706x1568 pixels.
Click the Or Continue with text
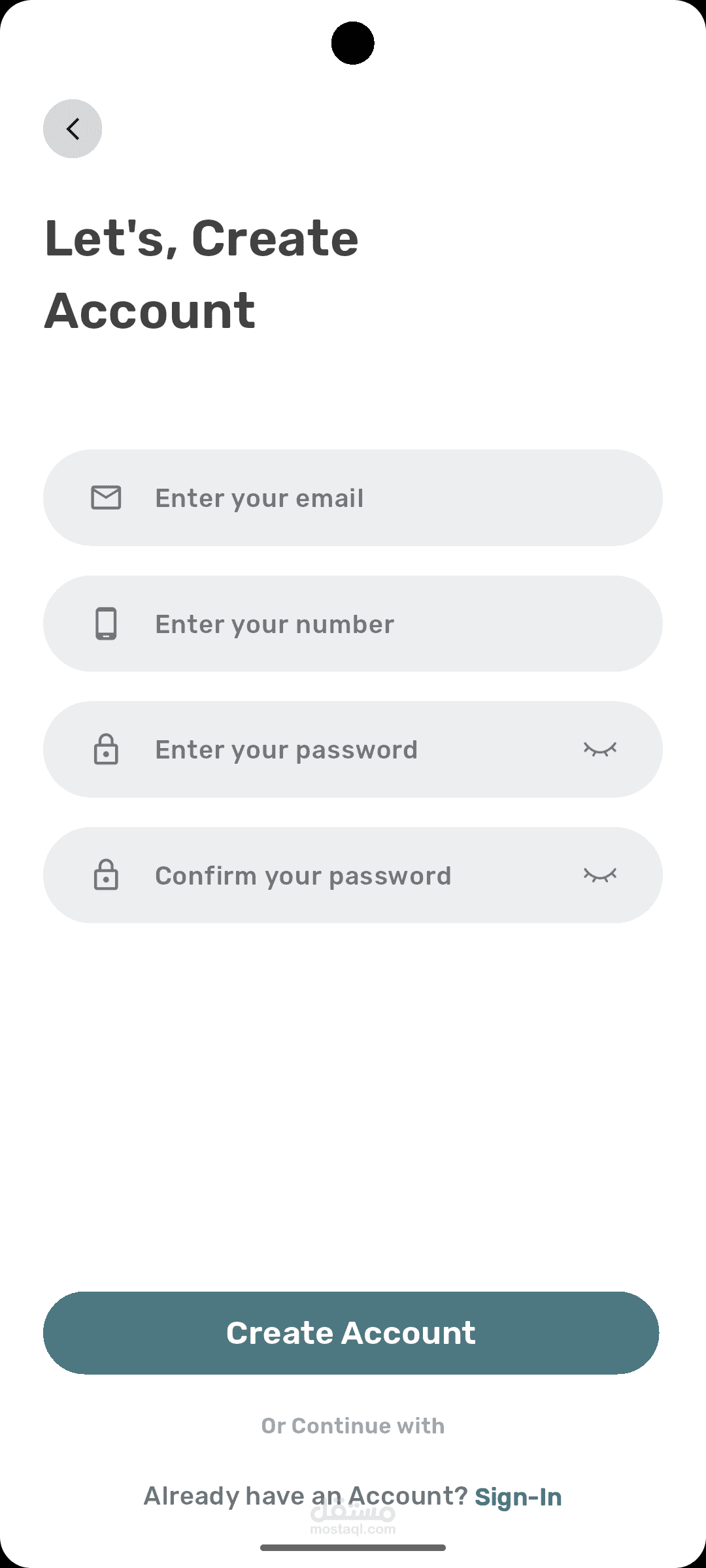coord(353,1426)
